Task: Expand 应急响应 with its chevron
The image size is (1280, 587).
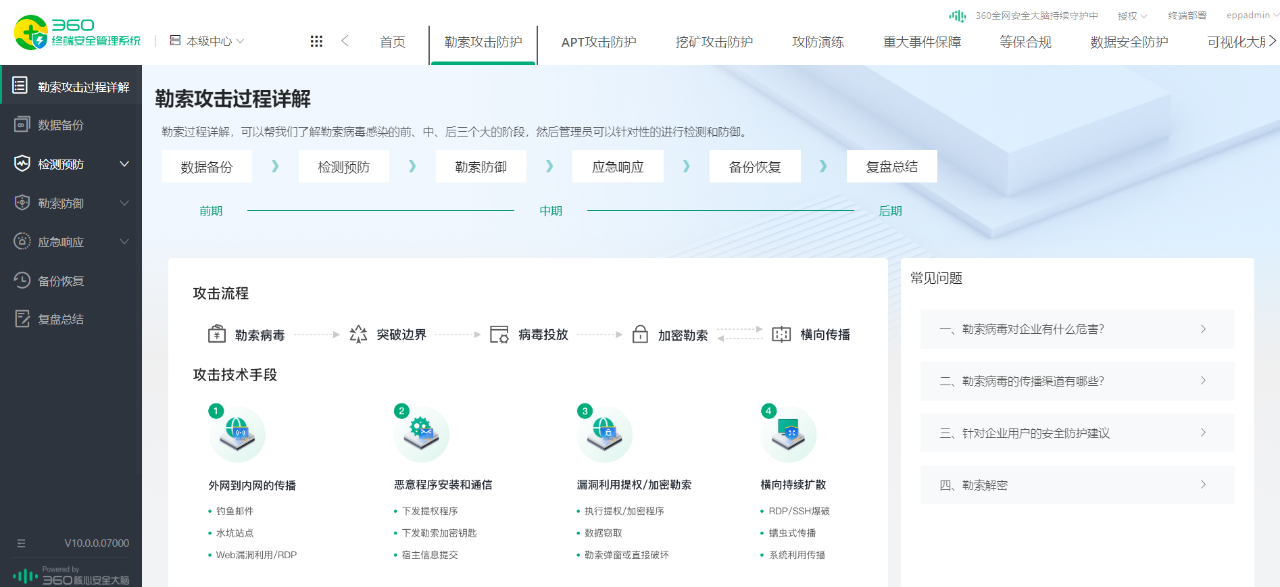Action: (x=125, y=242)
